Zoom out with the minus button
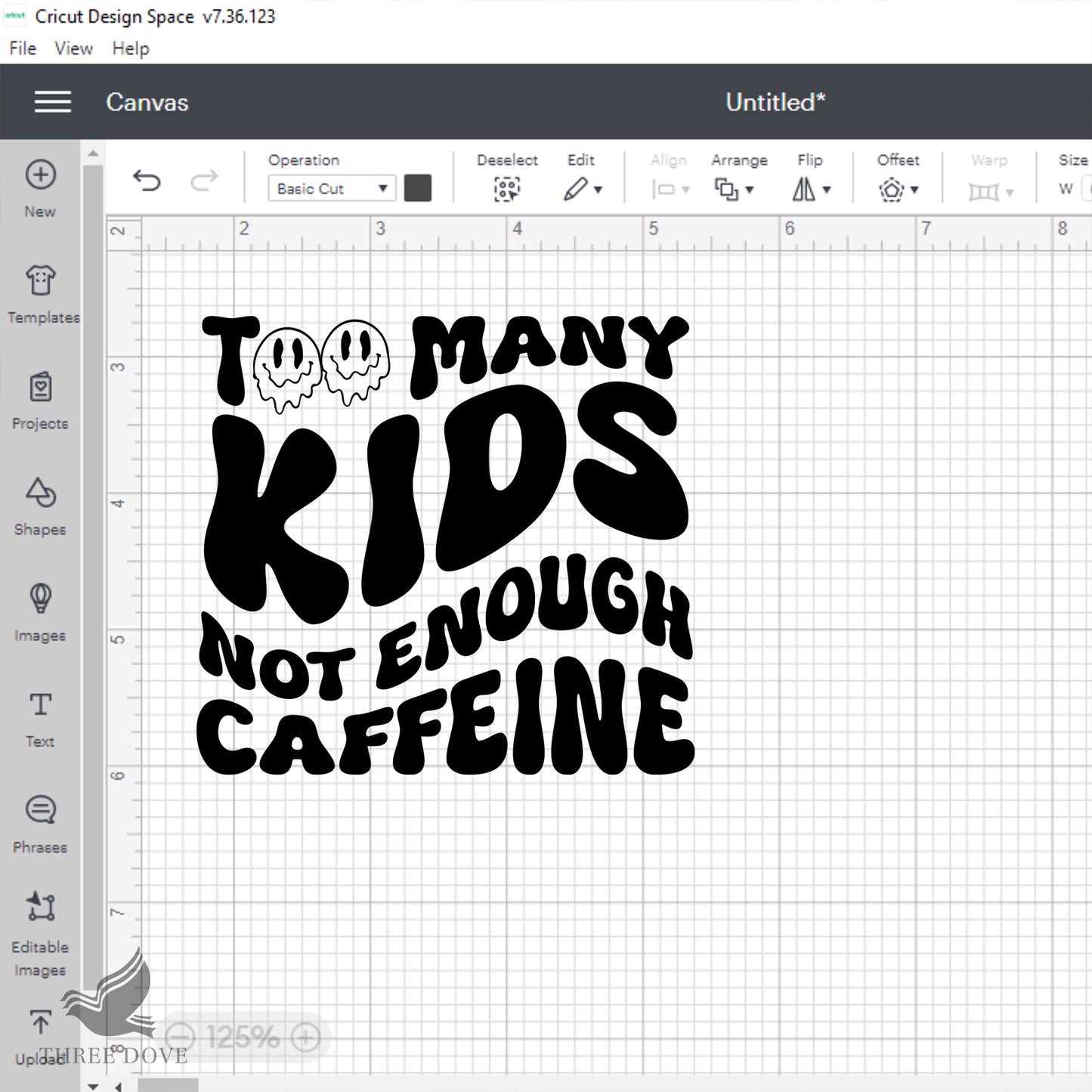The height and width of the screenshot is (1092, 1092). coord(180,1037)
